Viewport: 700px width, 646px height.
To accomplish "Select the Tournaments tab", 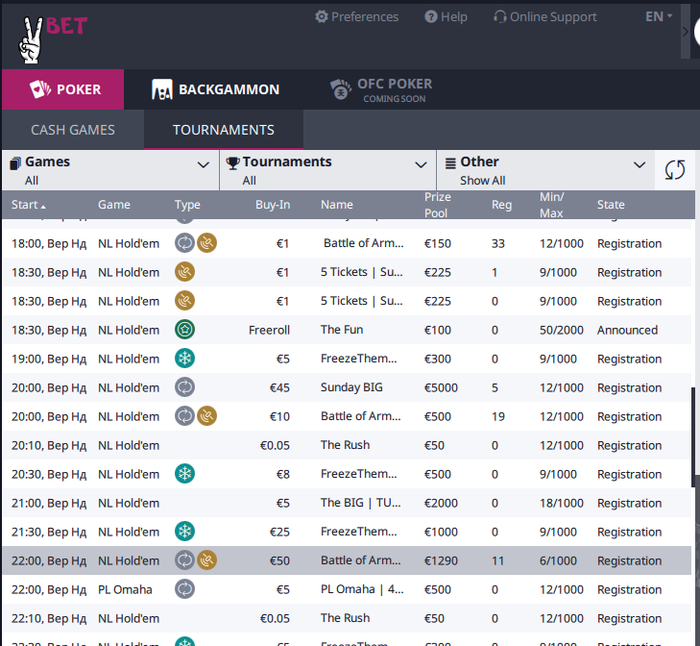I will (223, 130).
